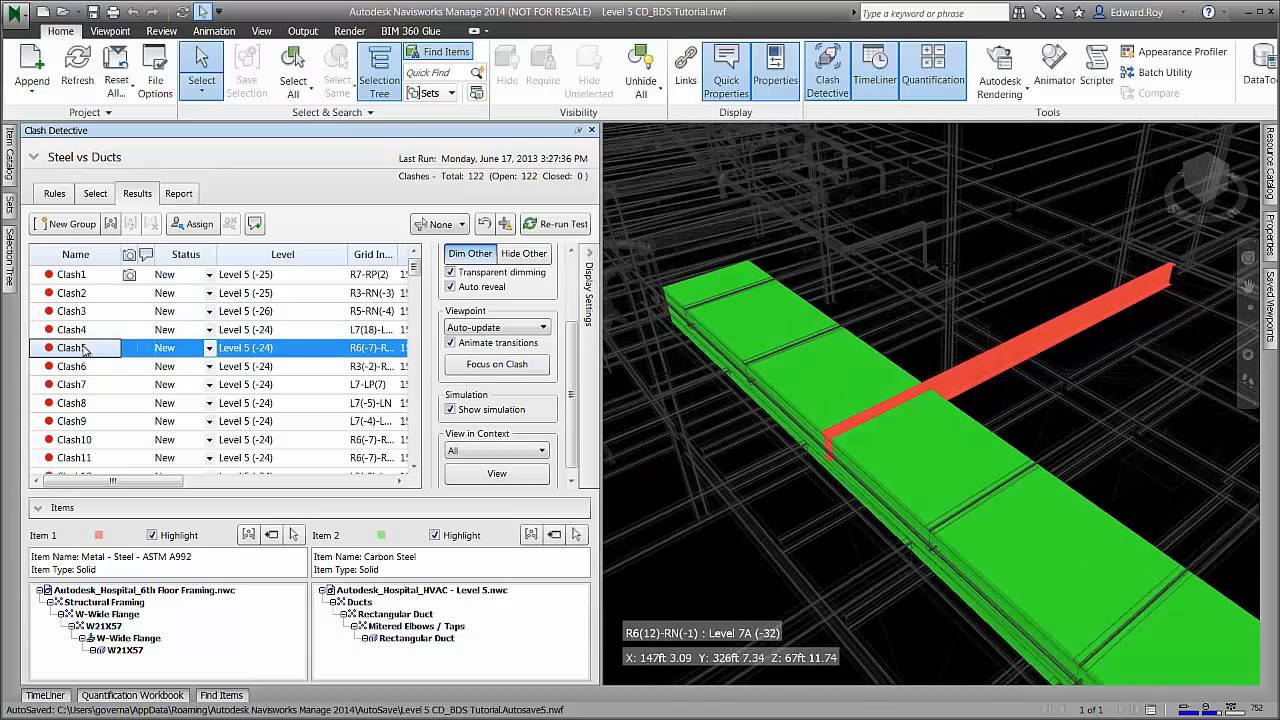This screenshot has height=720, width=1280.
Task: Open the Appearance Profiler
Action: tap(1172, 52)
